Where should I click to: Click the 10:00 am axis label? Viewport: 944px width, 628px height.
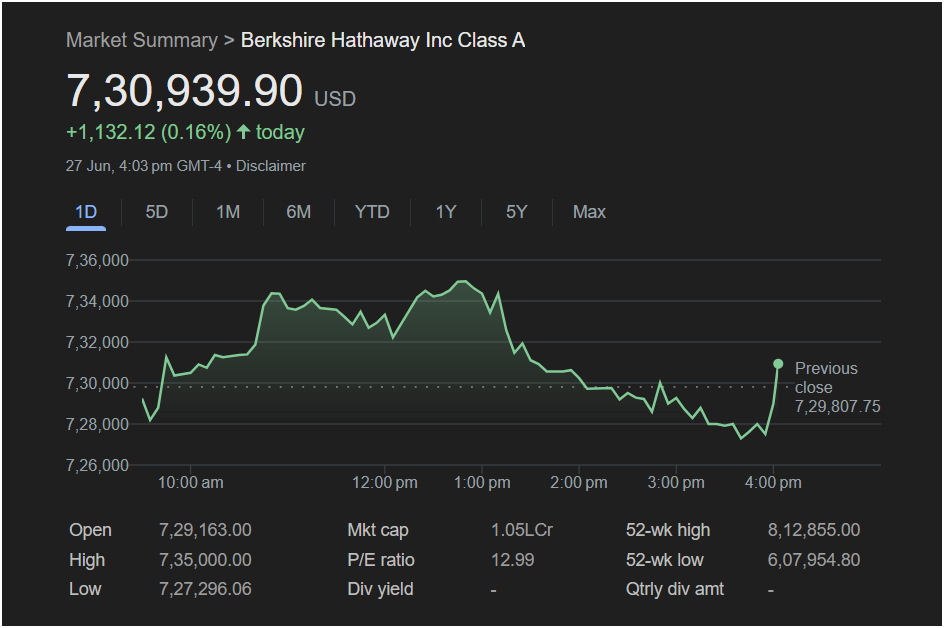click(x=190, y=482)
